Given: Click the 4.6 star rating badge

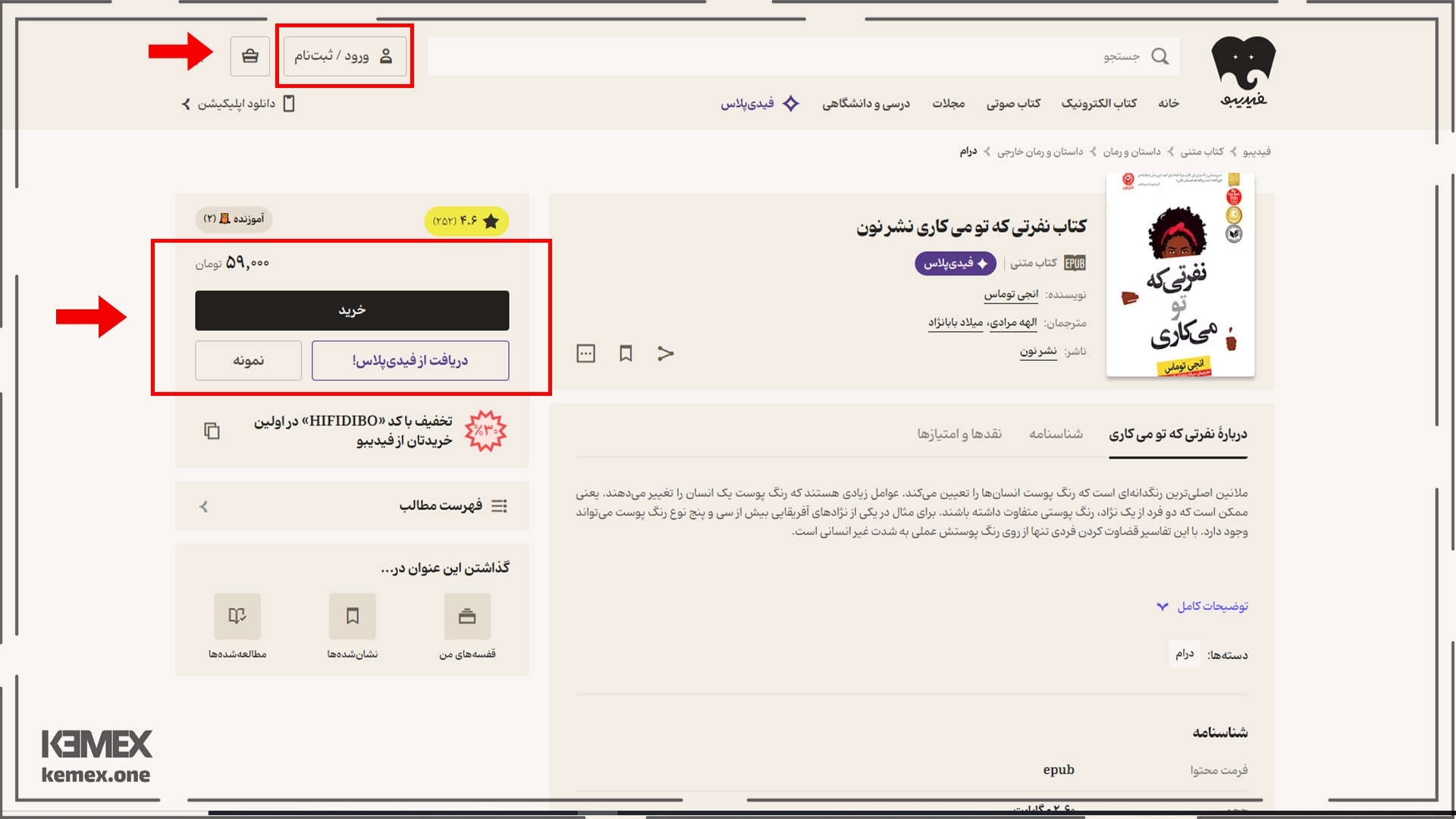Looking at the screenshot, I should click(x=466, y=221).
